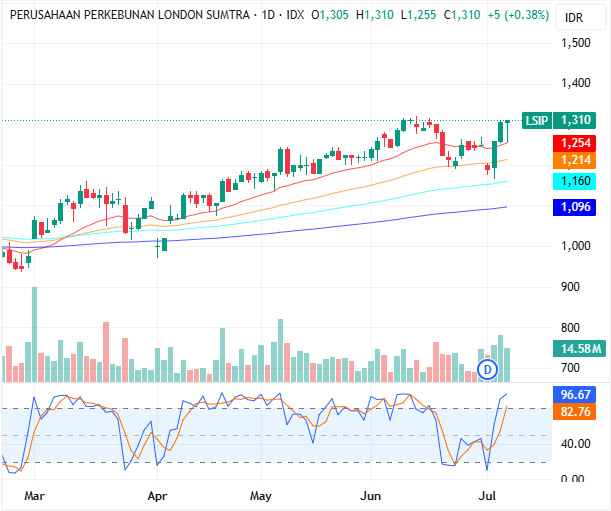
Task: Click the May label on time axis
Action: 261,496
